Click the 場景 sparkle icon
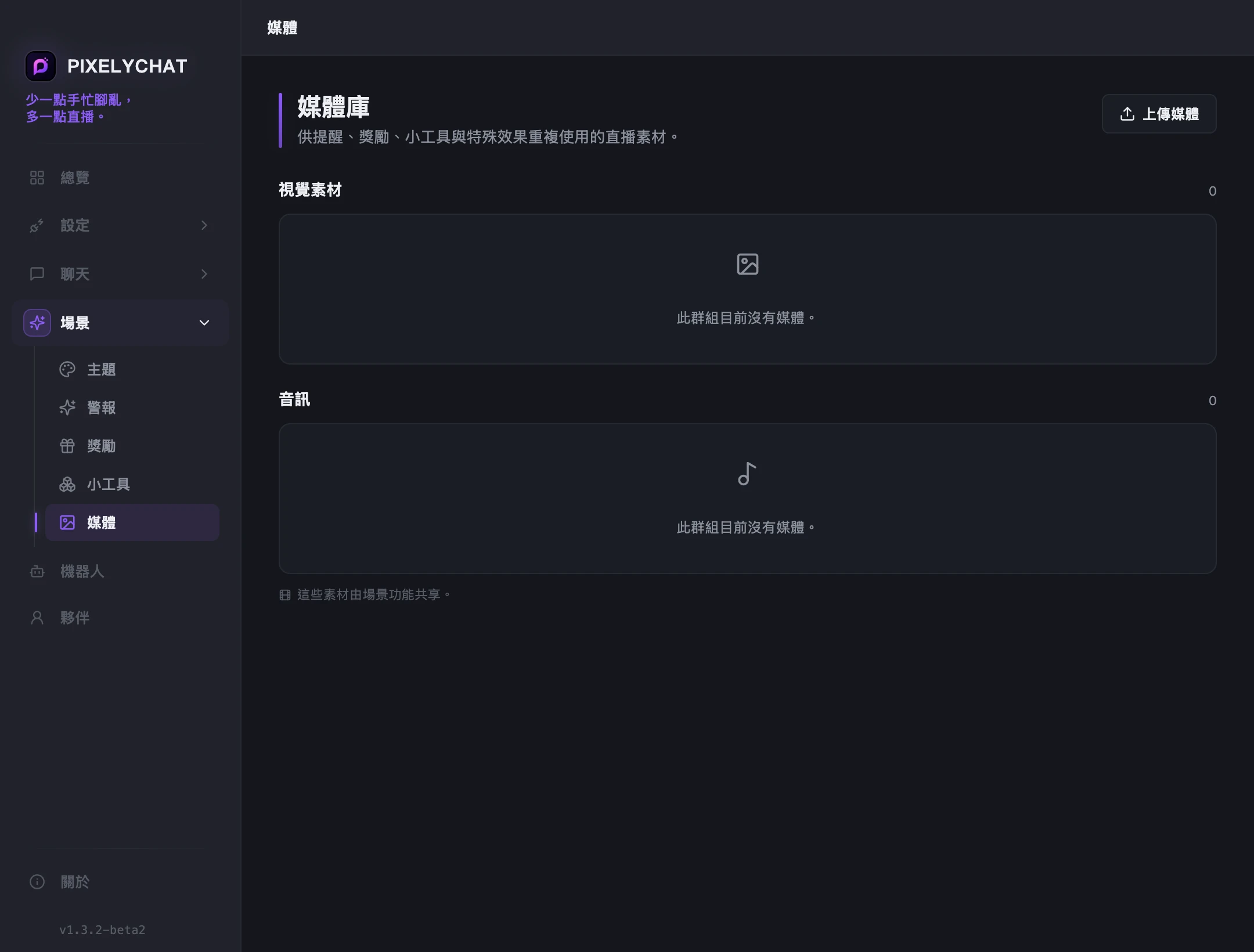 (37, 323)
